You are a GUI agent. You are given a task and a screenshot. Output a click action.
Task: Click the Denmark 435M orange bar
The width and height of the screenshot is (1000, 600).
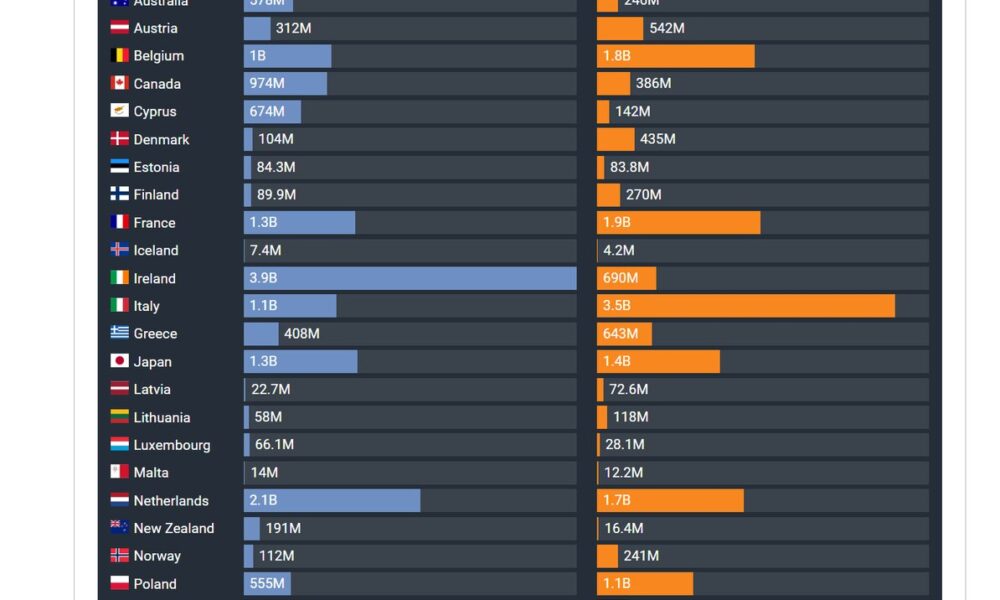pos(615,139)
